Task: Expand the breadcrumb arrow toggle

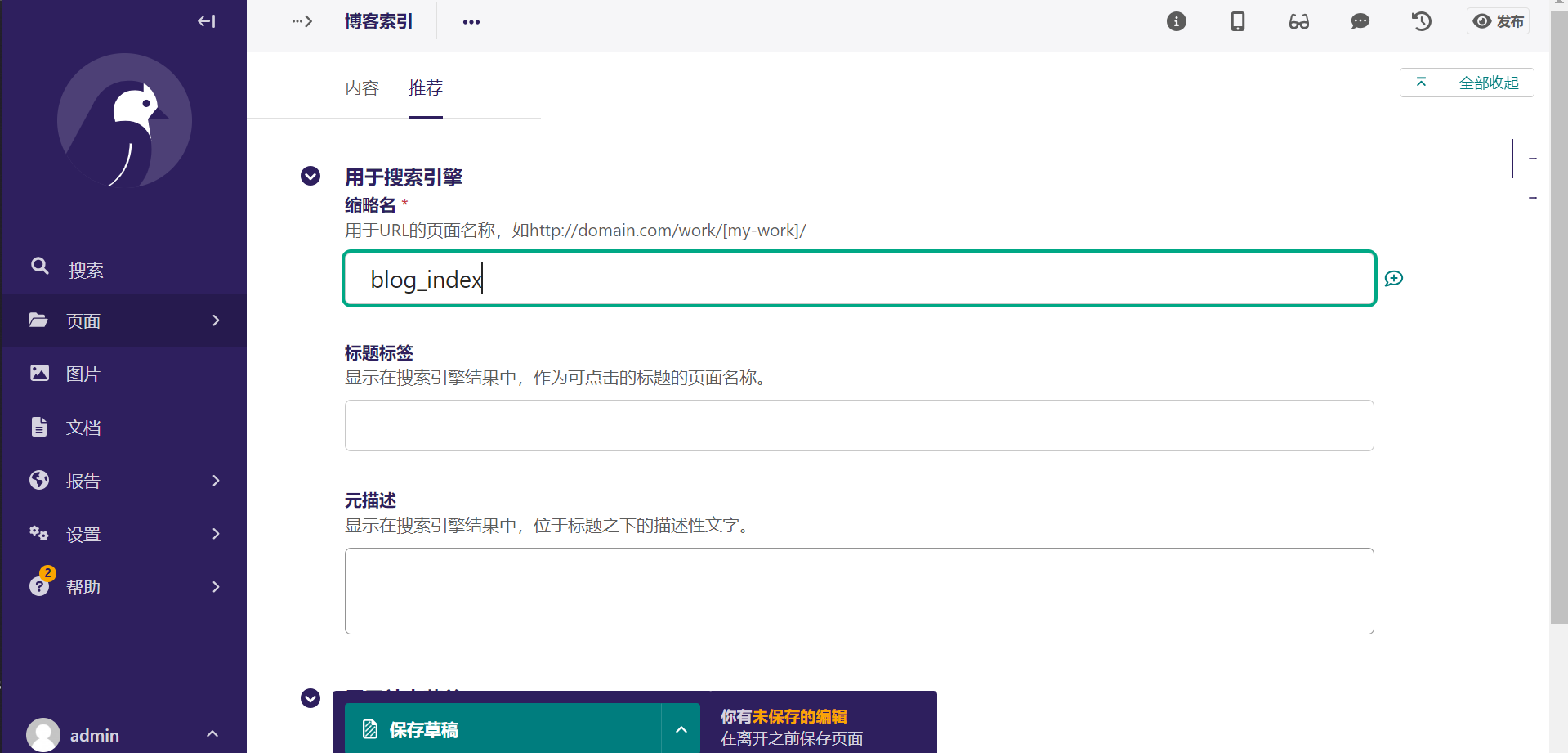Action: 302,21
